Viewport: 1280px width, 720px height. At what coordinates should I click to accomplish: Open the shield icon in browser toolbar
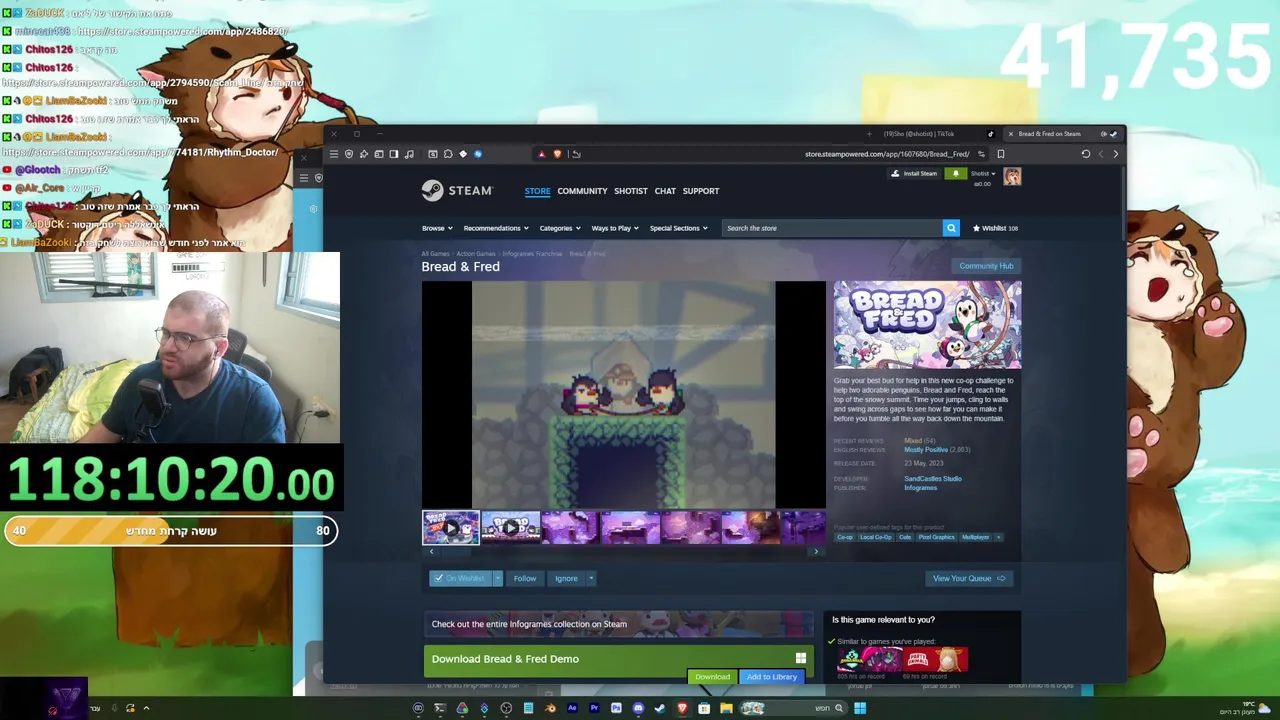point(349,154)
